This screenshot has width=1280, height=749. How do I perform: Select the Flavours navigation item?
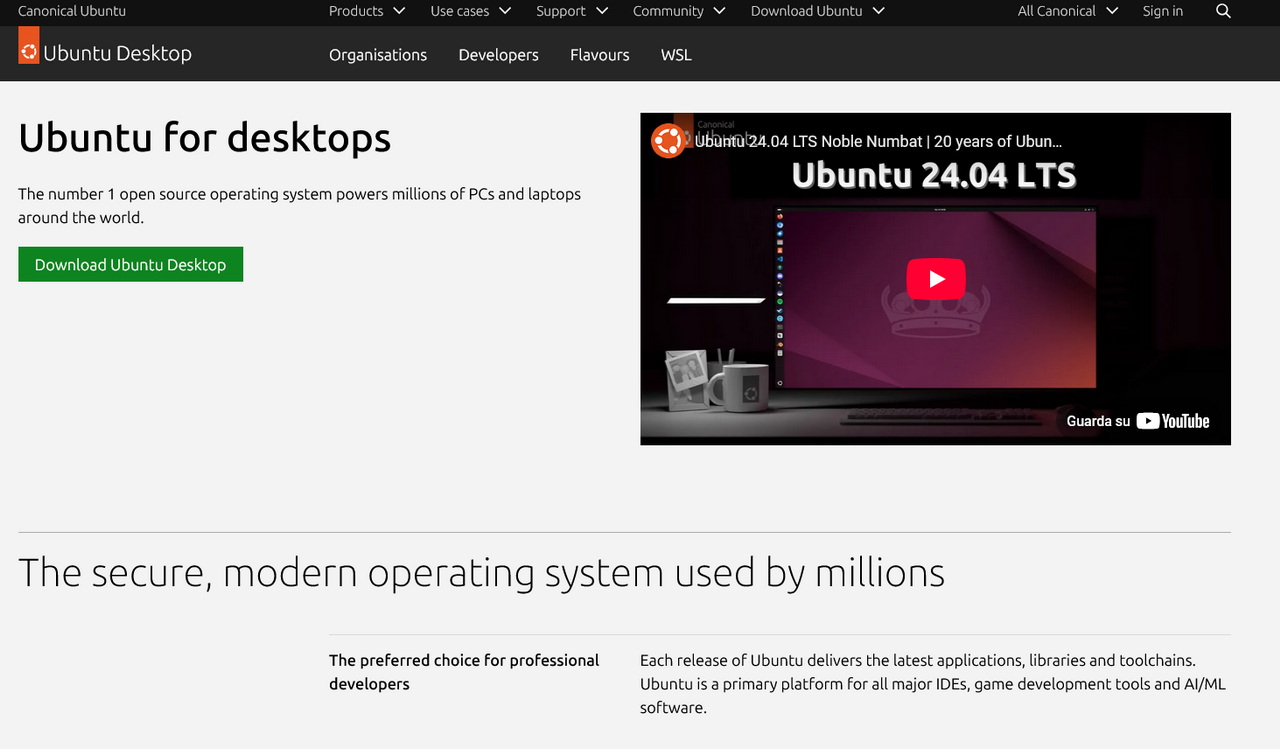point(599,55)
